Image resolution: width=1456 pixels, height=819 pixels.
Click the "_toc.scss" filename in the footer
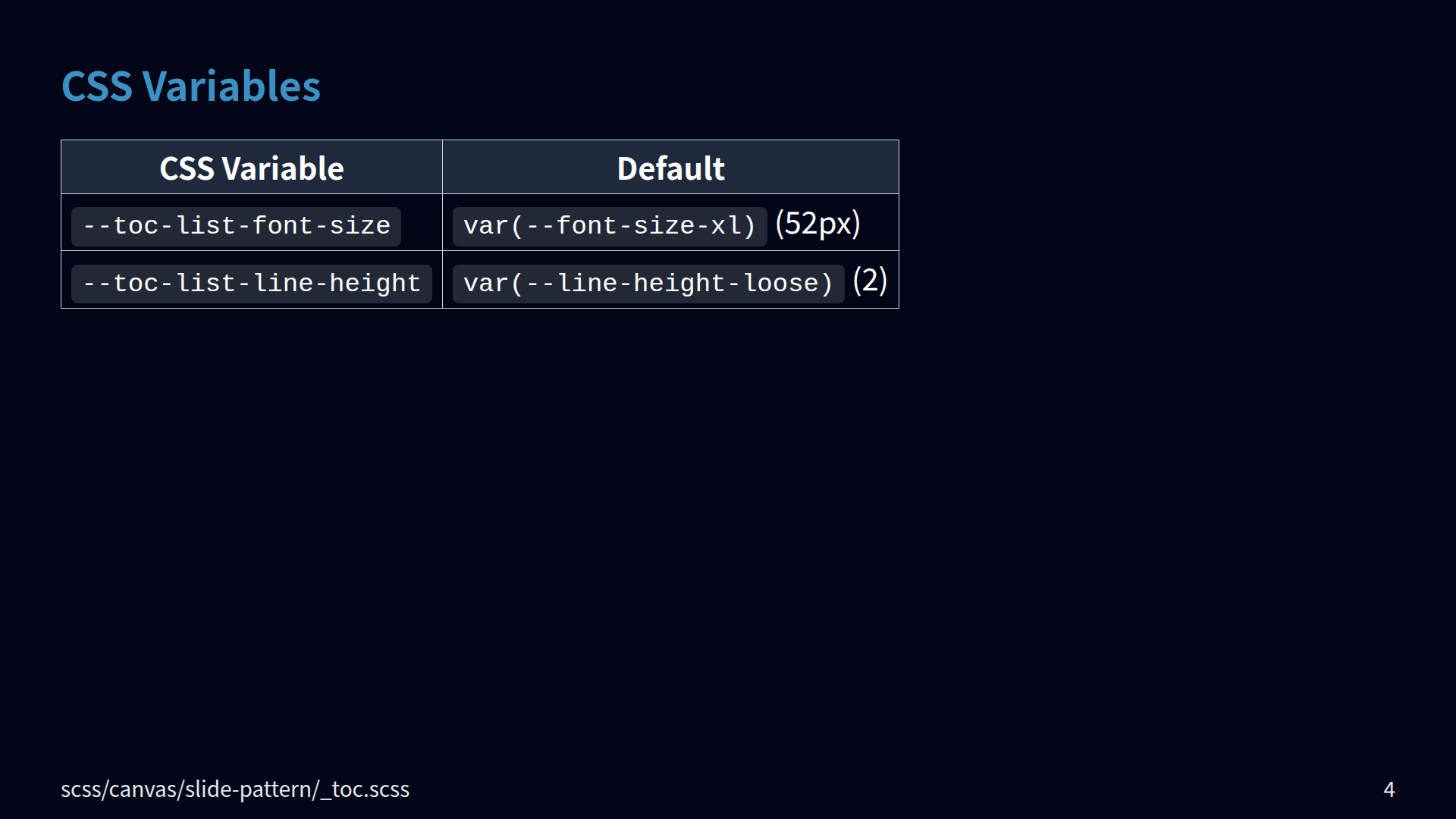pyautogui.click(x=366, y=789)
